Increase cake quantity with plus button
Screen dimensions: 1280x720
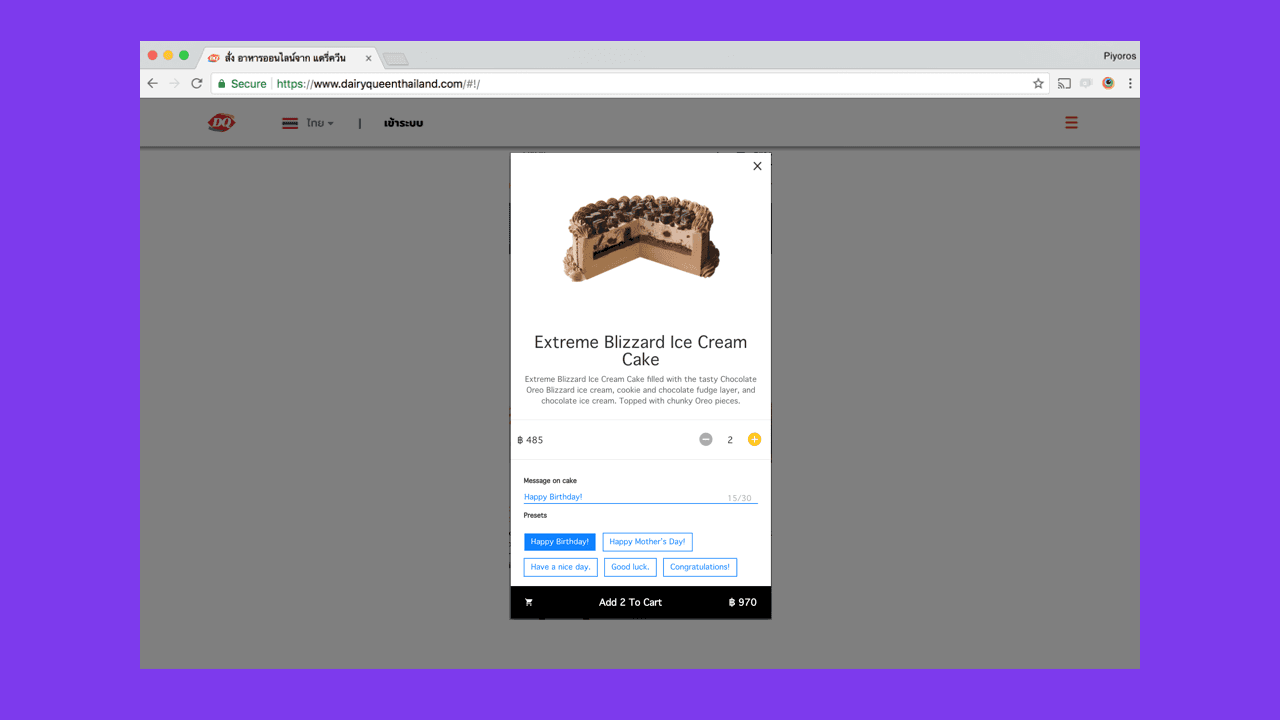(754, 439)
